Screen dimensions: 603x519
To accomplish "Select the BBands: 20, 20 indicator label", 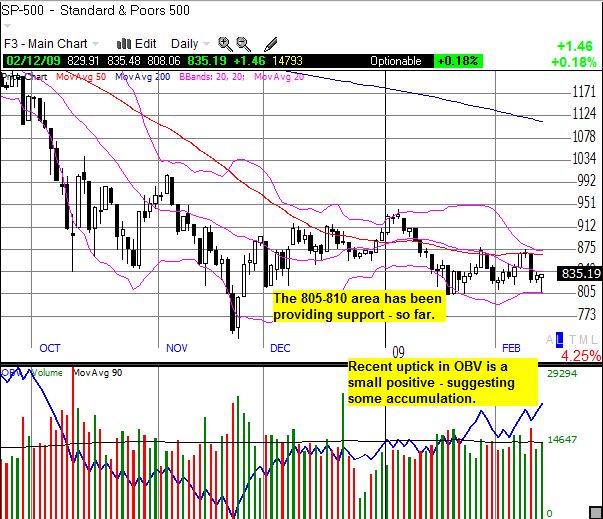I will [212, 77].
